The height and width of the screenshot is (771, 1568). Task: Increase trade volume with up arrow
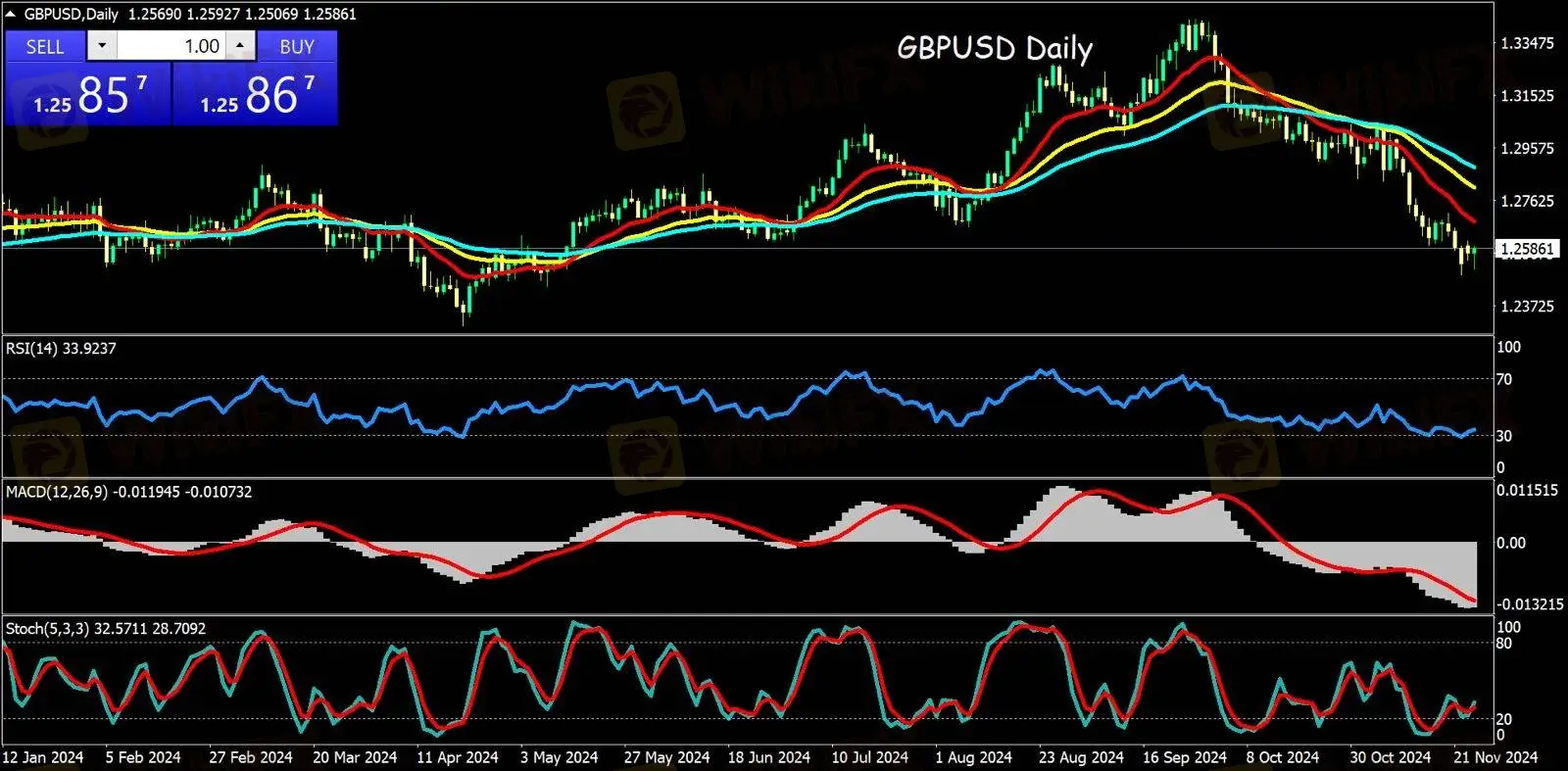(241, 46)
